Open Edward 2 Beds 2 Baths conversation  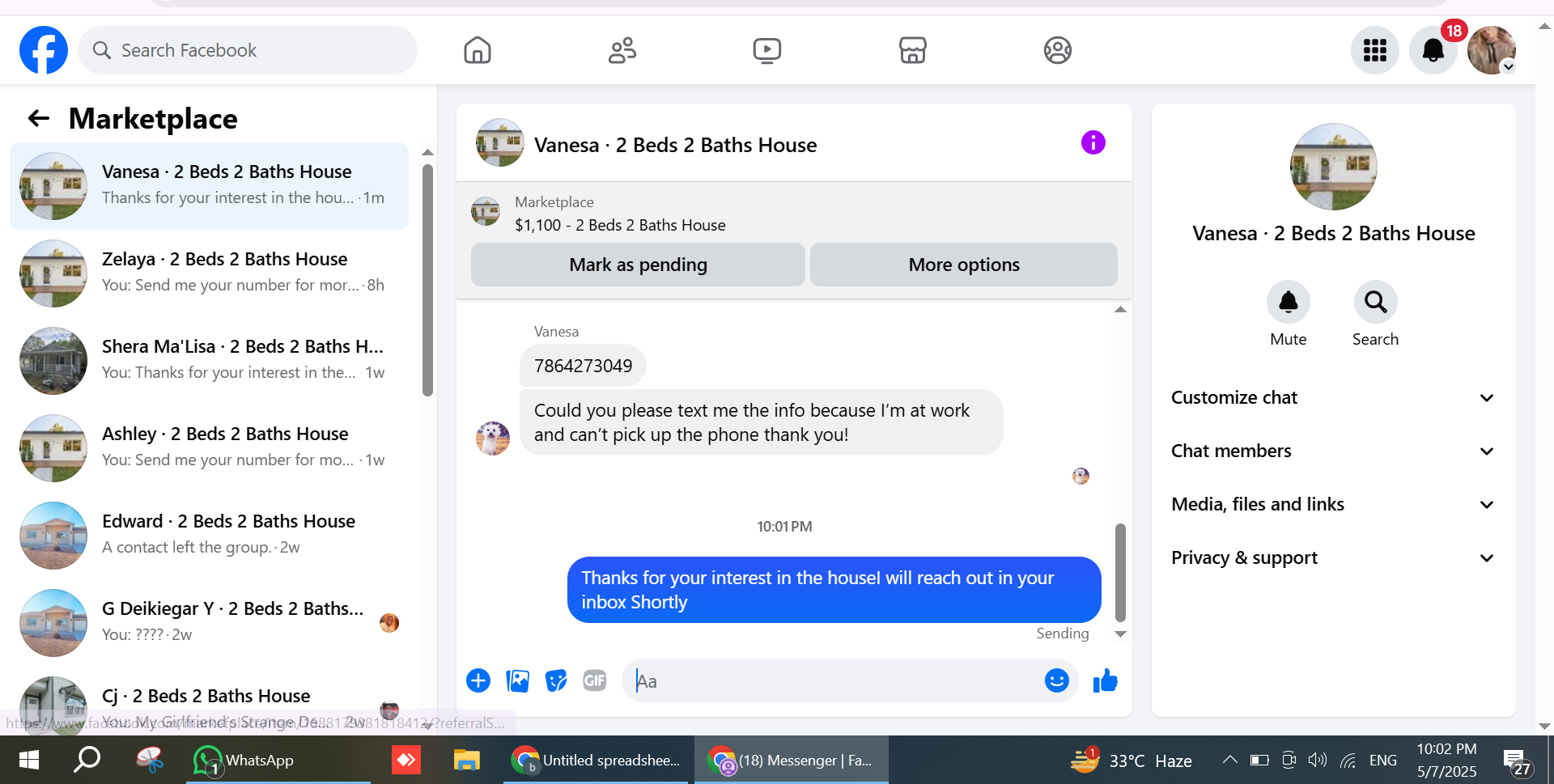(209, 536)
